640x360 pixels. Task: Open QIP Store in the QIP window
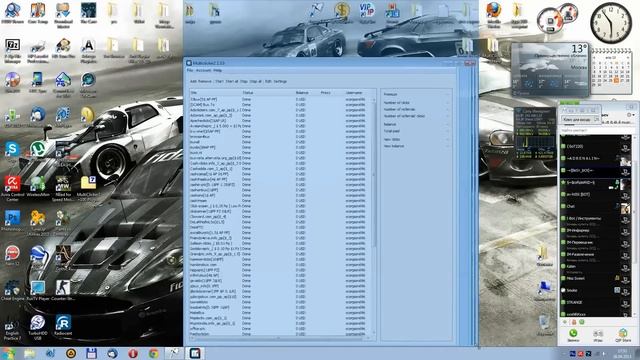pyautogui.click(x=623, y=336)
